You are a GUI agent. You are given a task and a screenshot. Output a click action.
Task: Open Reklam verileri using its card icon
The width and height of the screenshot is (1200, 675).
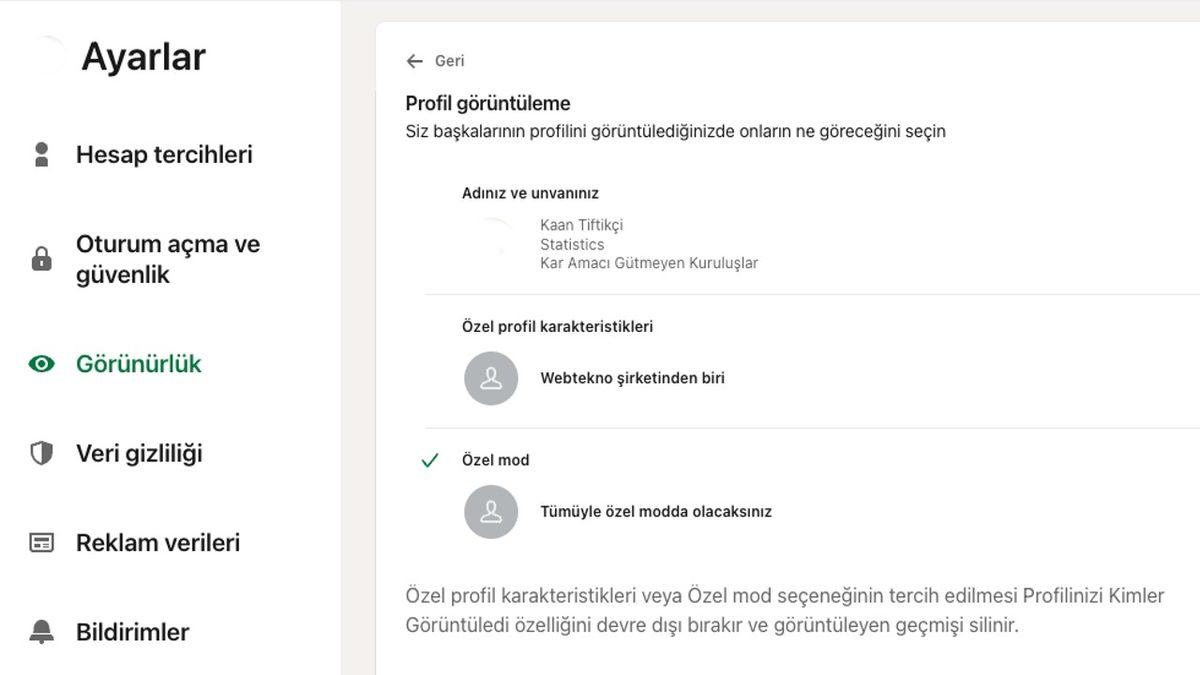(40, 542)
